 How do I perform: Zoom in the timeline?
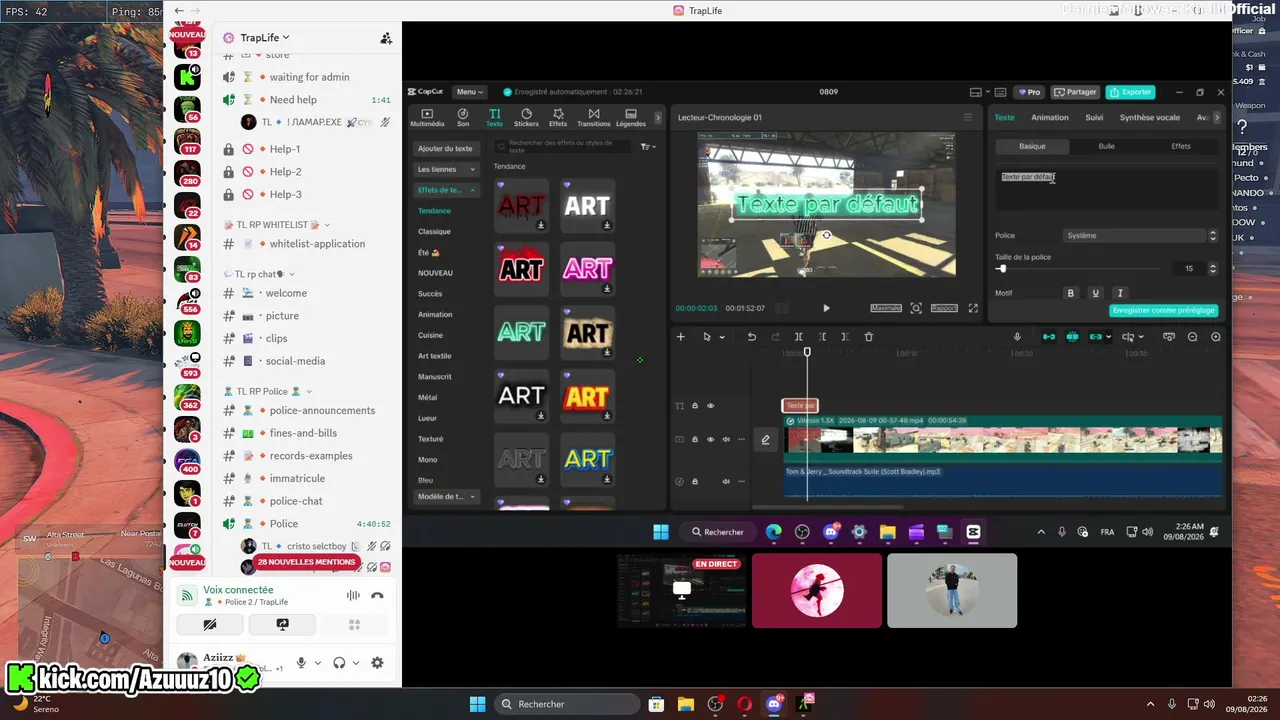click(x=1216, y=337)
